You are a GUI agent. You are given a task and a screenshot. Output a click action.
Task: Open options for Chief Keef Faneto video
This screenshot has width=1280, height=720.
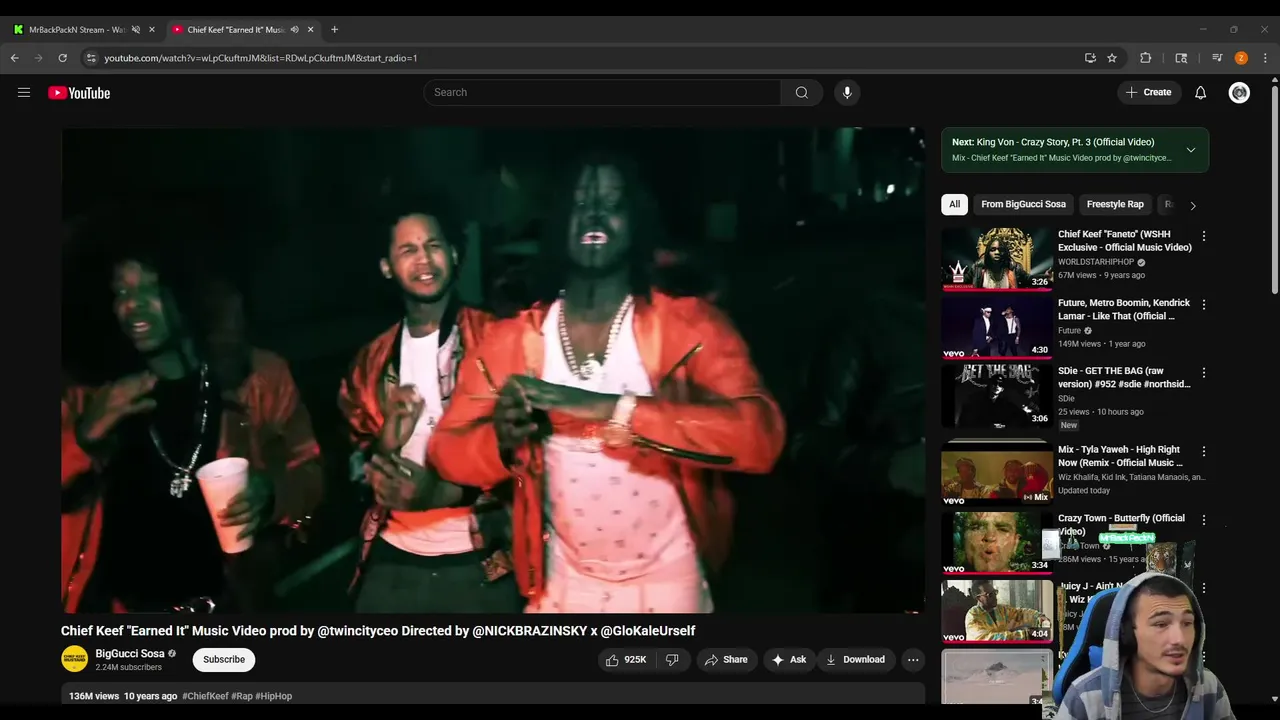[x=1204, y=236]
